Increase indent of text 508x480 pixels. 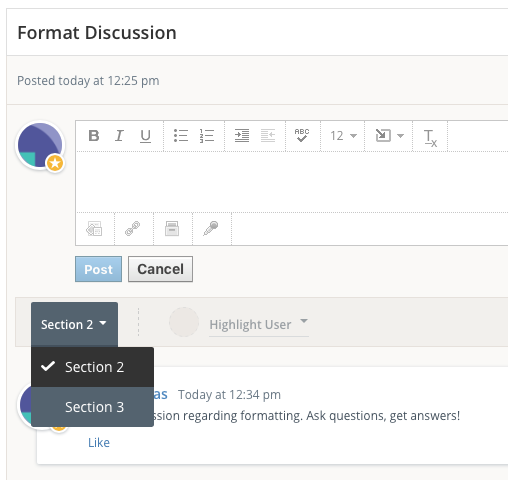tap(242, 136)
